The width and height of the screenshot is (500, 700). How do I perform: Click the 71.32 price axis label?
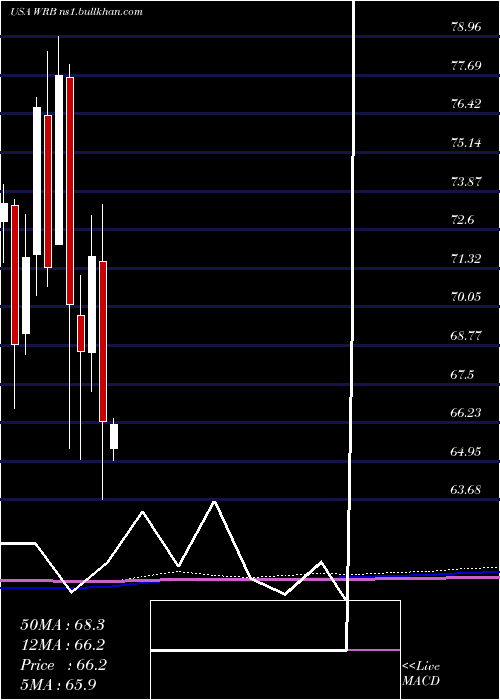pyautogui.click(x=467, y=258)
